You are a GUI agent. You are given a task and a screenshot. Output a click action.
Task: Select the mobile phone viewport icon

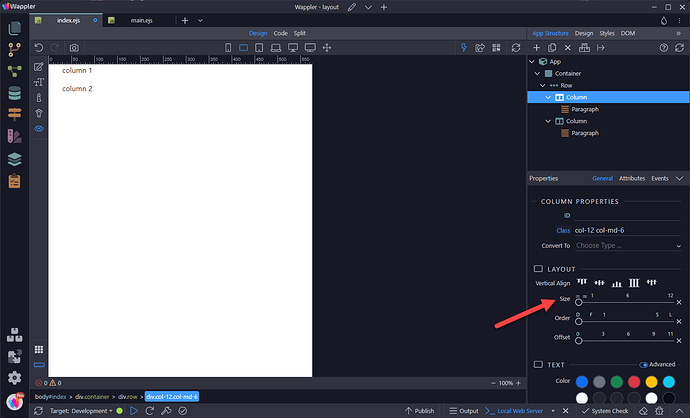(x=228, y=48)
